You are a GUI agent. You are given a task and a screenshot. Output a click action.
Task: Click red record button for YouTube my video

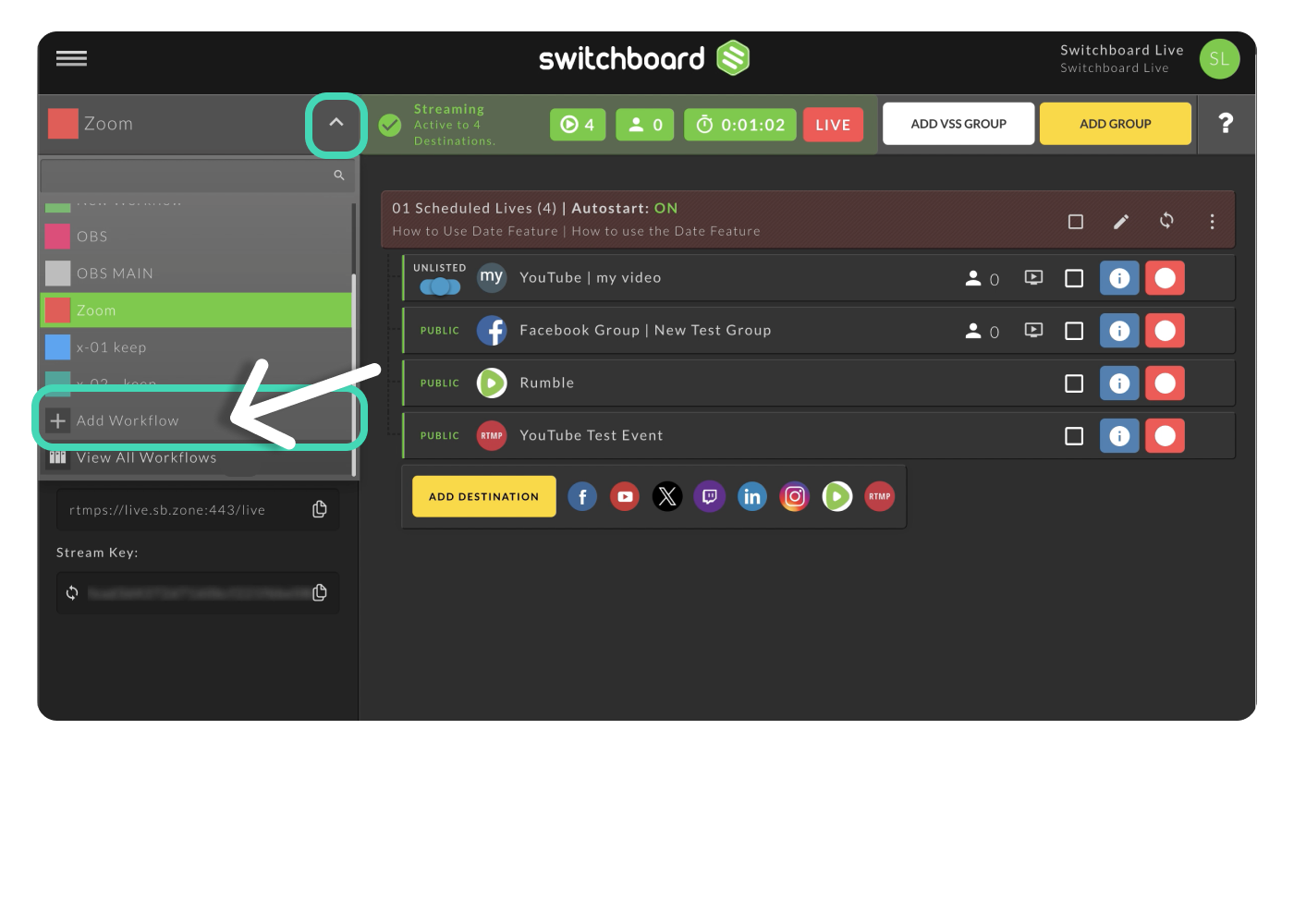pyautogui.click(x=1165, y=278)
